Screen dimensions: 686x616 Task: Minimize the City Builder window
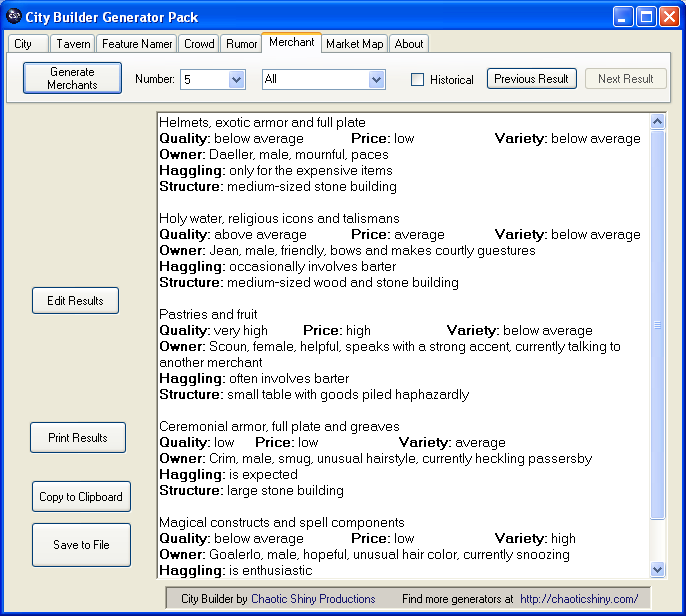(x=622, y=17)
